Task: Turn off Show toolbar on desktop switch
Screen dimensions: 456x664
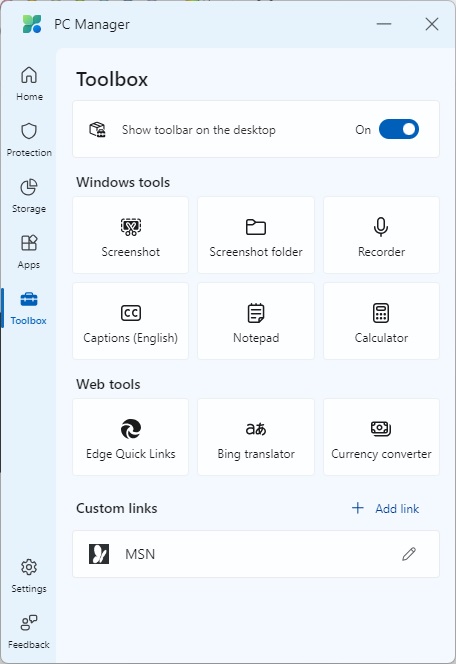Action: point(398,129)
